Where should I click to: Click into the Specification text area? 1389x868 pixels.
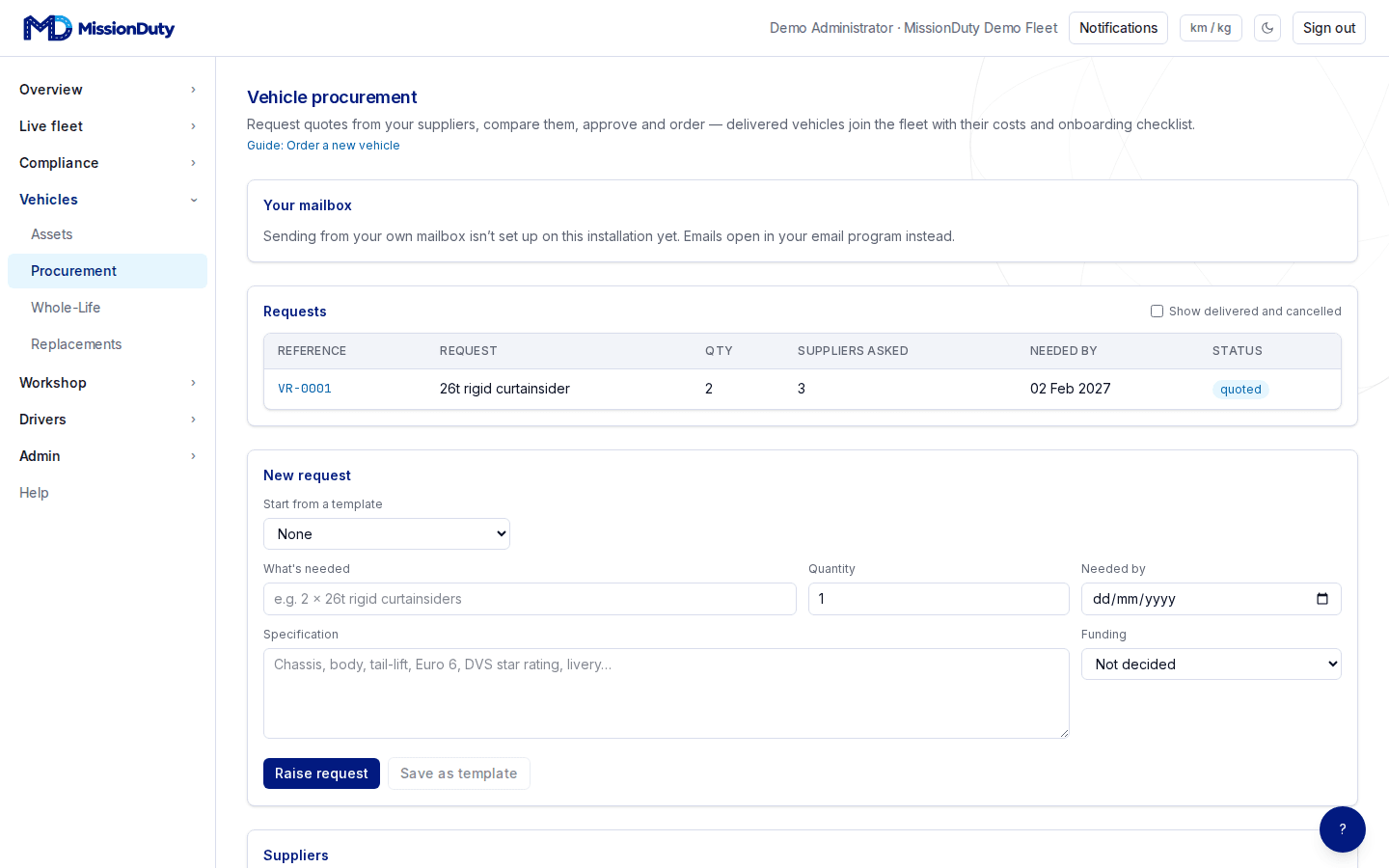tap(667, 693)
